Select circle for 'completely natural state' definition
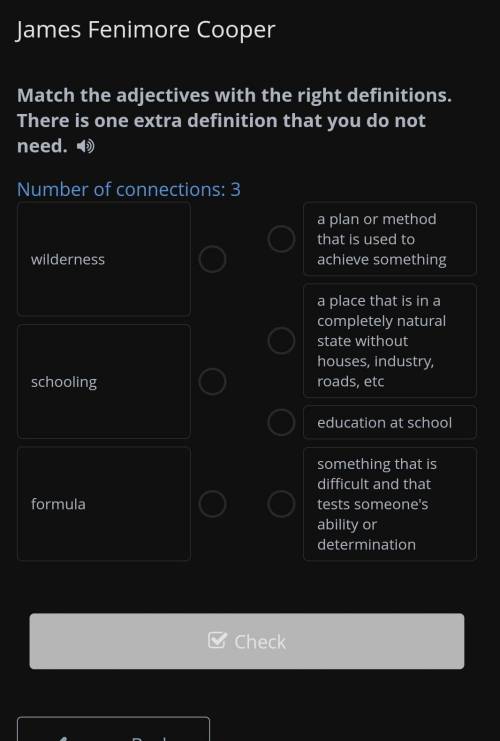The height and width of the screenshot is (741, 500). (281, 340)
